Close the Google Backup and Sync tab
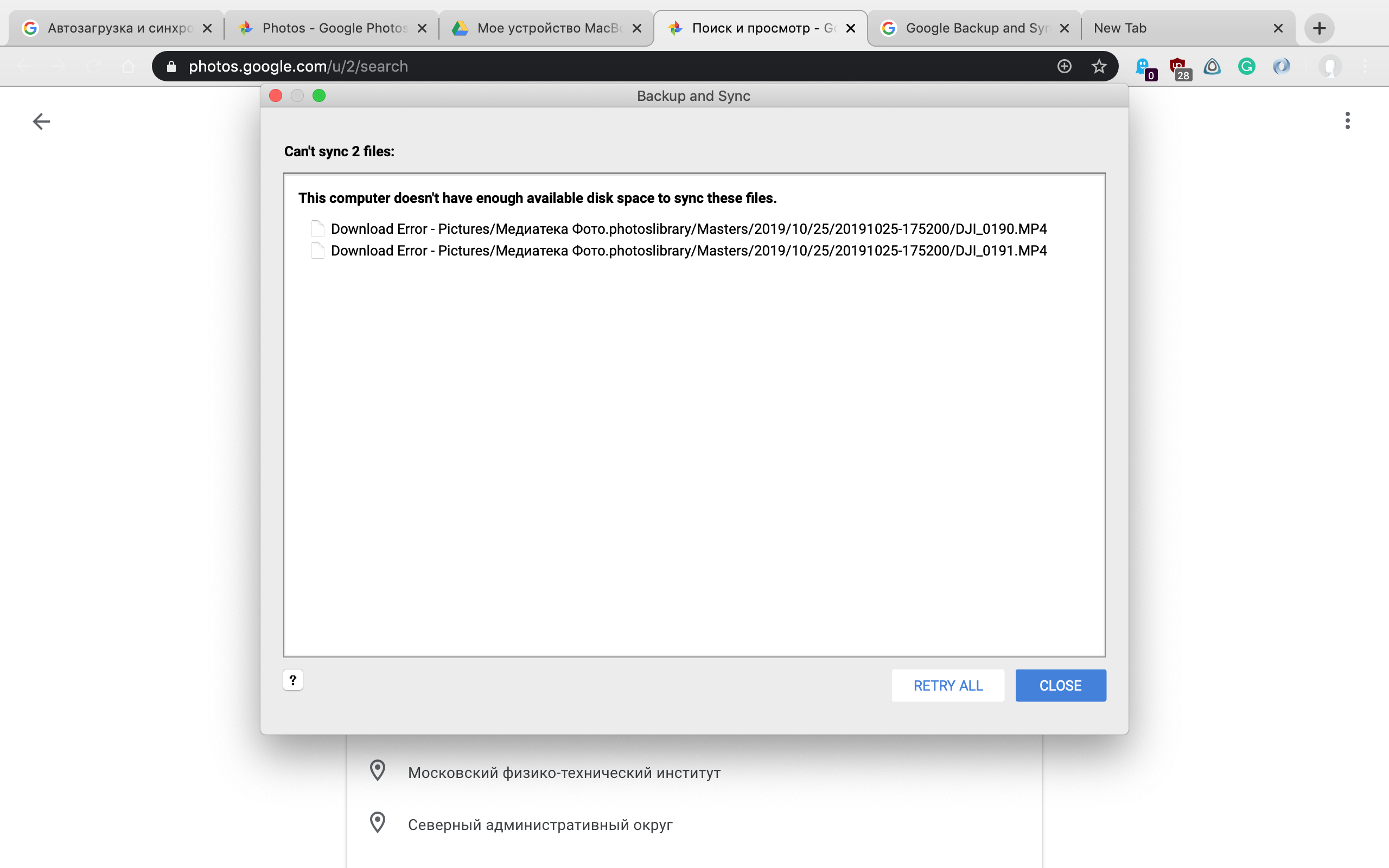1389x868 pixels. pyautogui.click(x=1064, y=28)
